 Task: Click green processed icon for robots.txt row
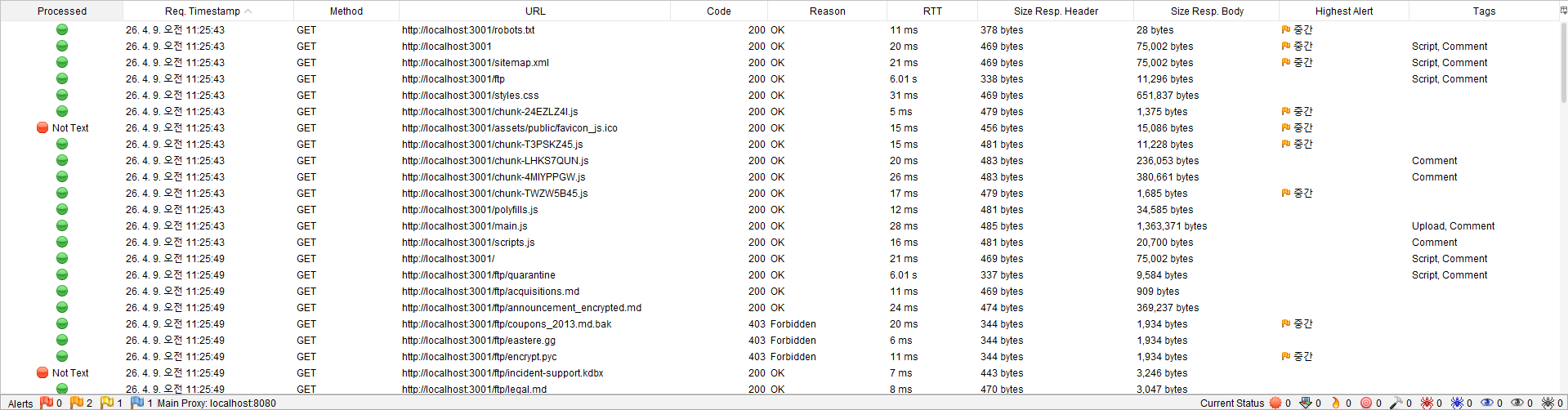(x=62, y=29)
